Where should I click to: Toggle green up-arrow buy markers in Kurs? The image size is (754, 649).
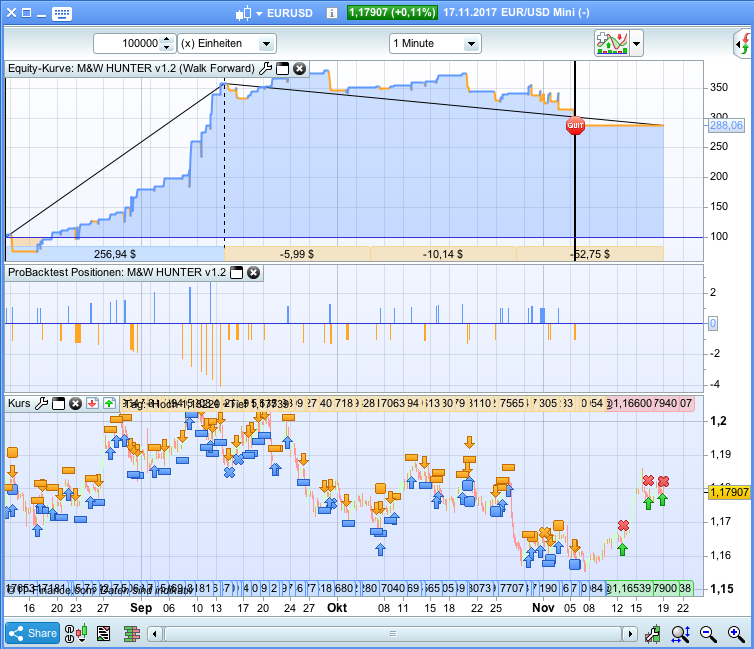click(108, 403)
